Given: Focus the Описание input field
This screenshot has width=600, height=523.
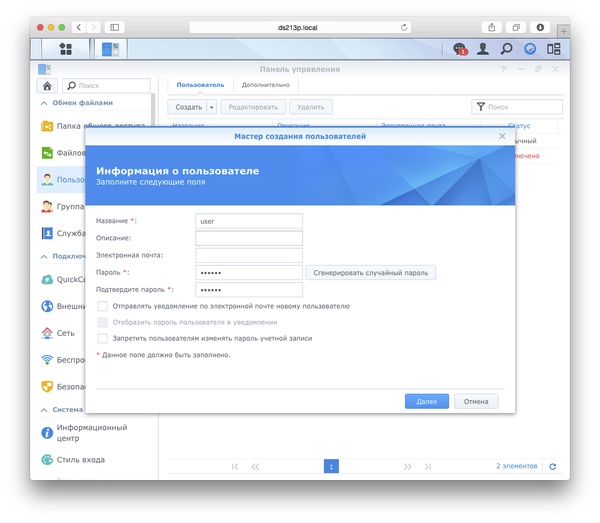Looking at the screenshot, I should 249,238.
